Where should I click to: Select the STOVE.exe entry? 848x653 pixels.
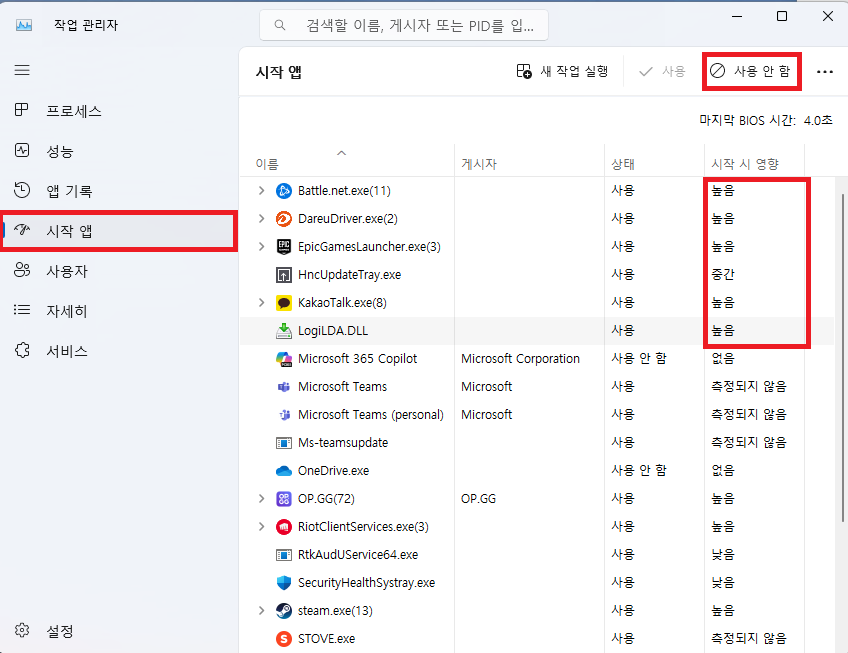[327, 639]
